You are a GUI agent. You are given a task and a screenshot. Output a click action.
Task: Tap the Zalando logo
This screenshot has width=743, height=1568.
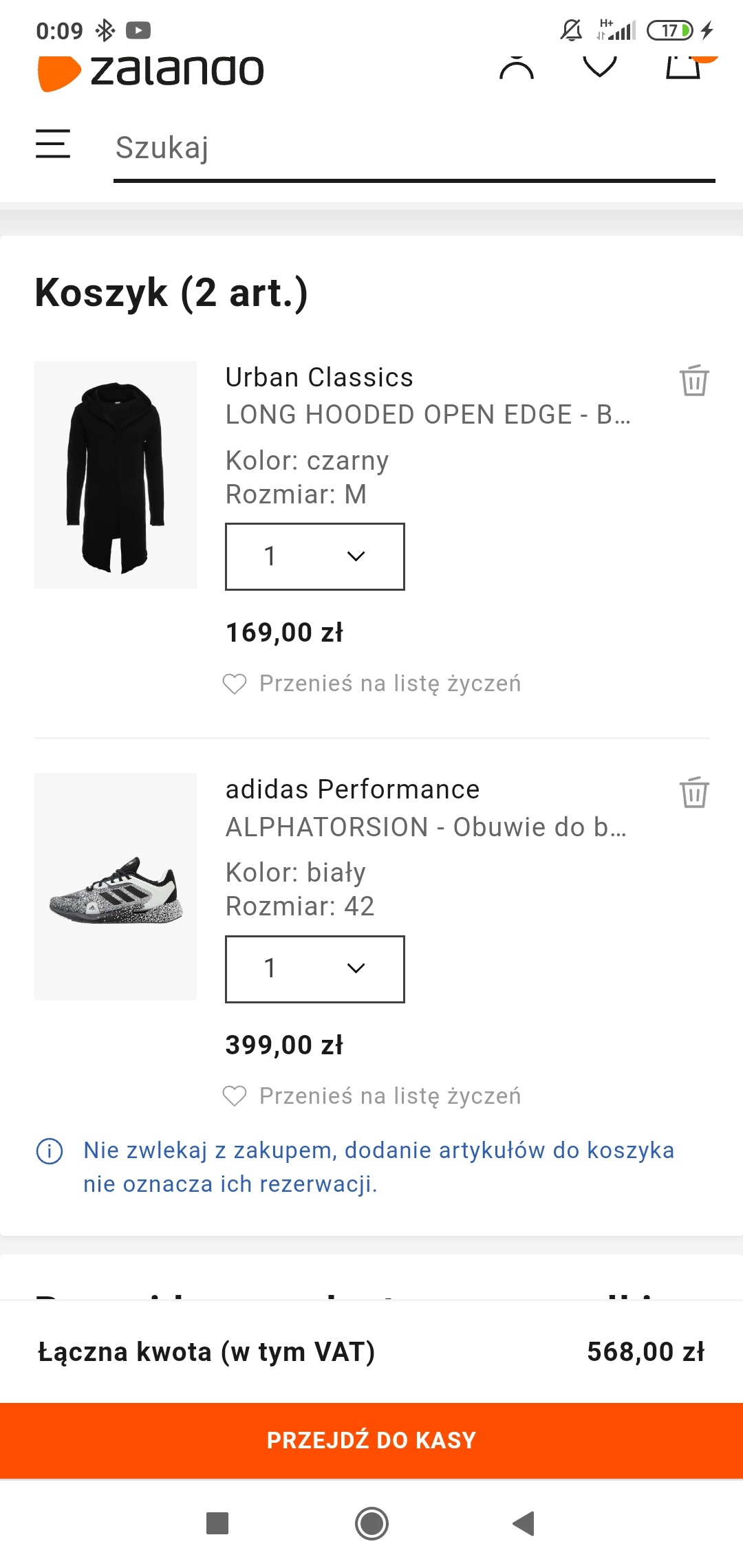[151, 72]
